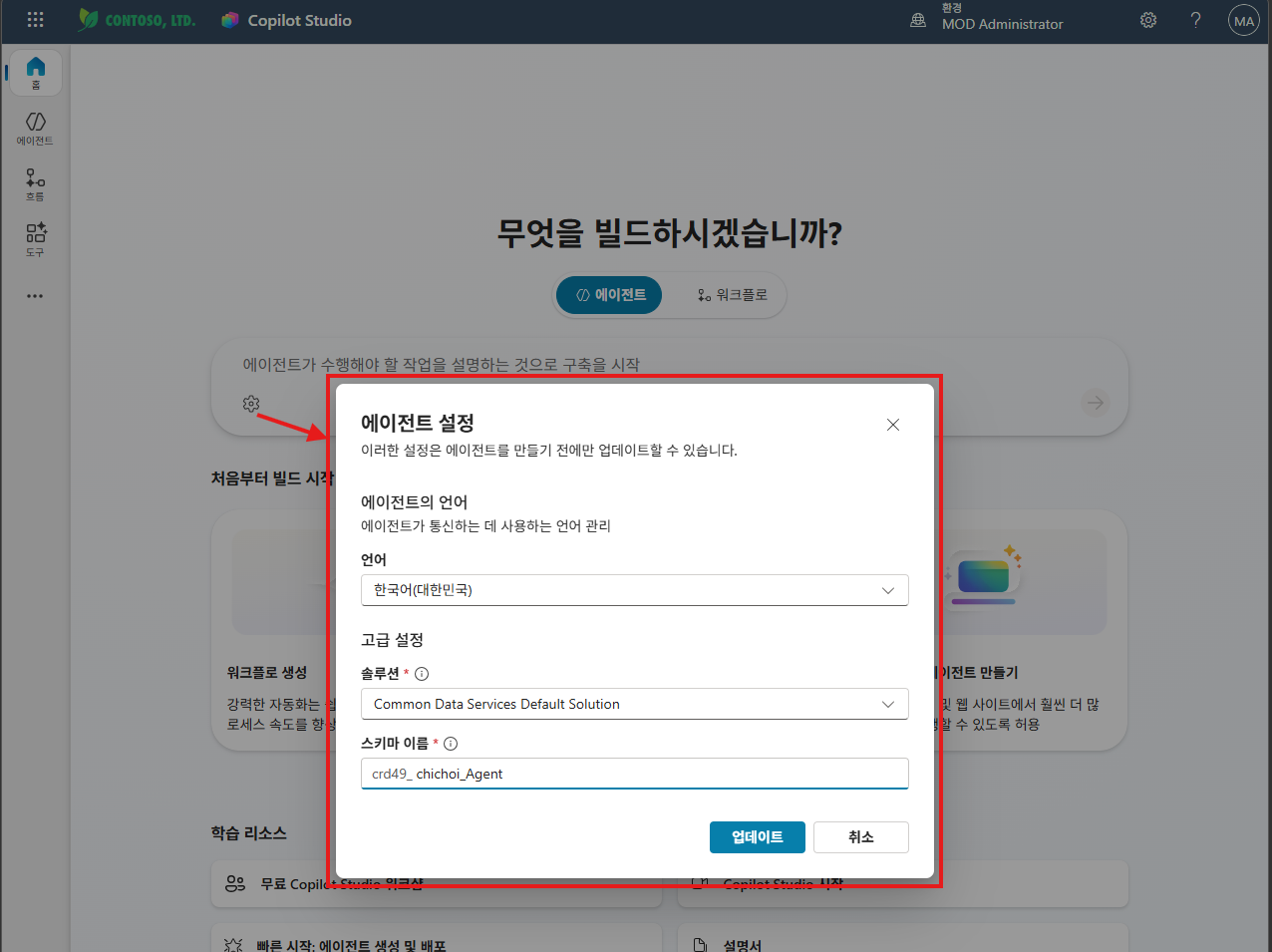1272x952 pixels.
Task: Click the Contoso, Ltd. logo
Action: (x=137, y=20)
